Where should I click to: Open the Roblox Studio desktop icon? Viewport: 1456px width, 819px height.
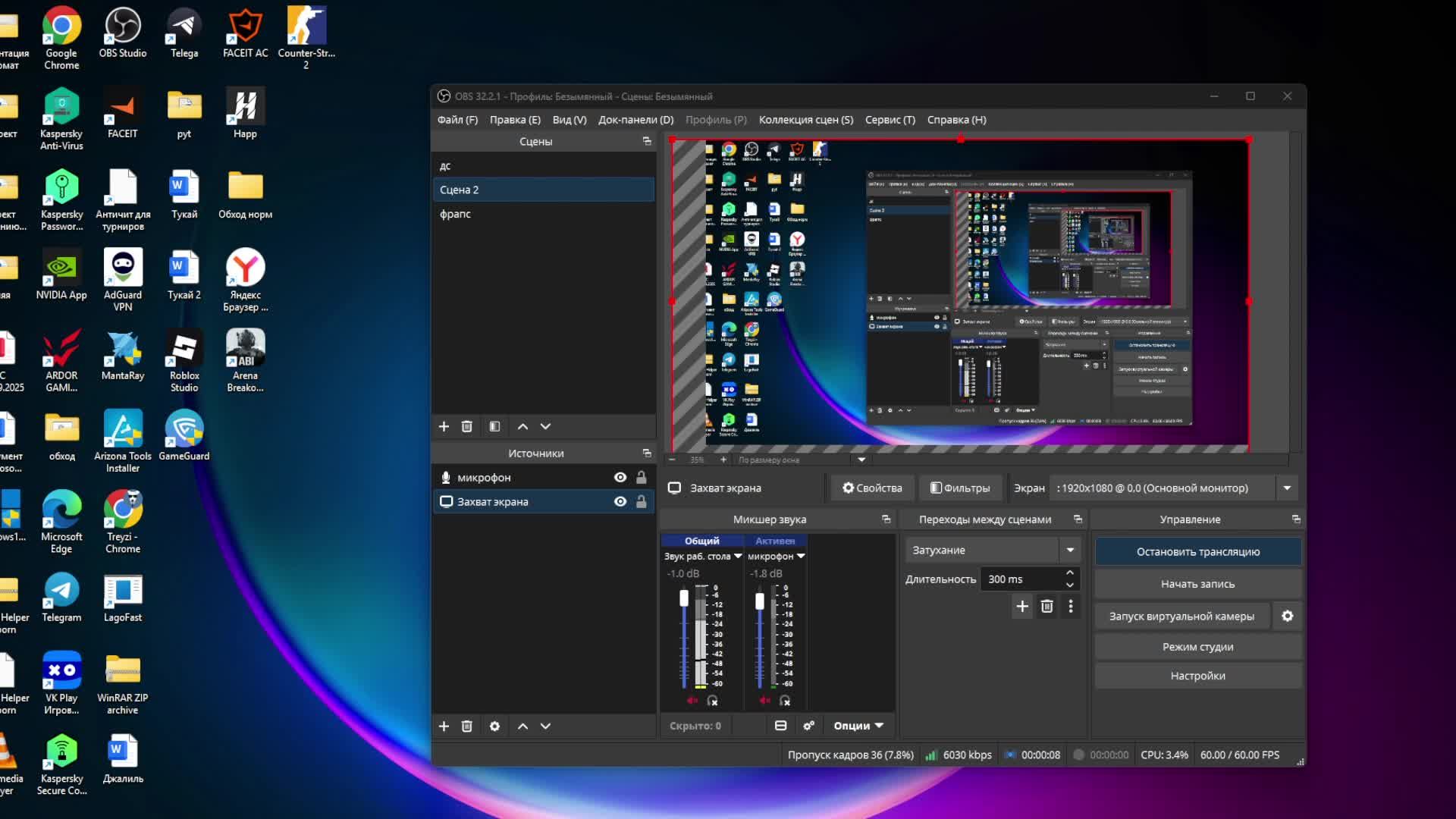(x=184, y=361)
